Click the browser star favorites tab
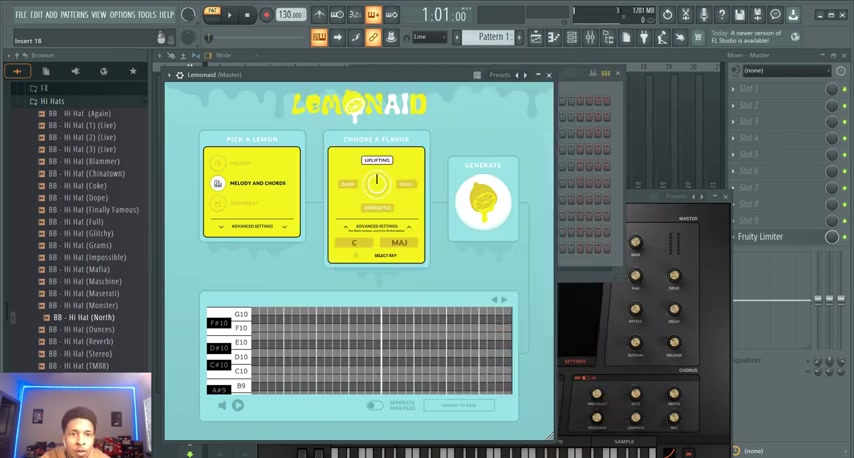Viewport: 854px width, 458px height. pos(132,71)
